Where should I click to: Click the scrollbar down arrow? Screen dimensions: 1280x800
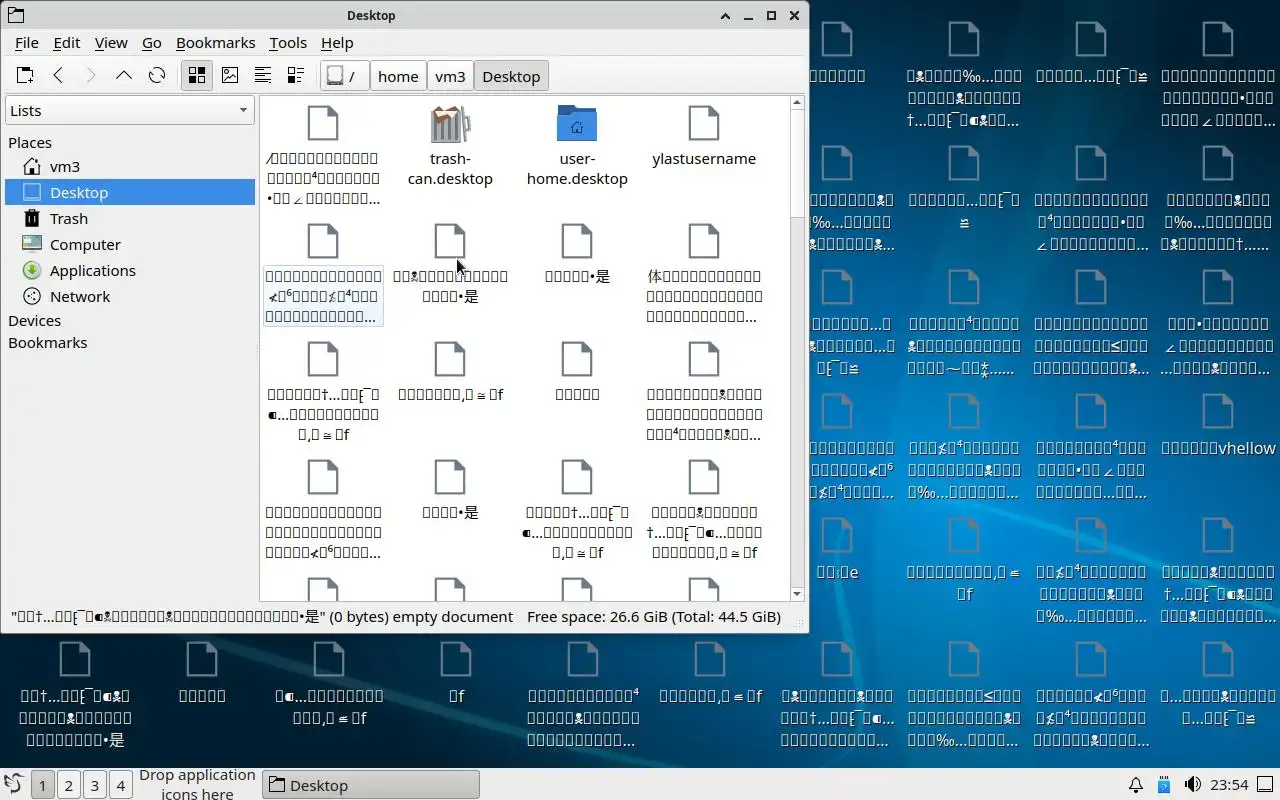797,594
